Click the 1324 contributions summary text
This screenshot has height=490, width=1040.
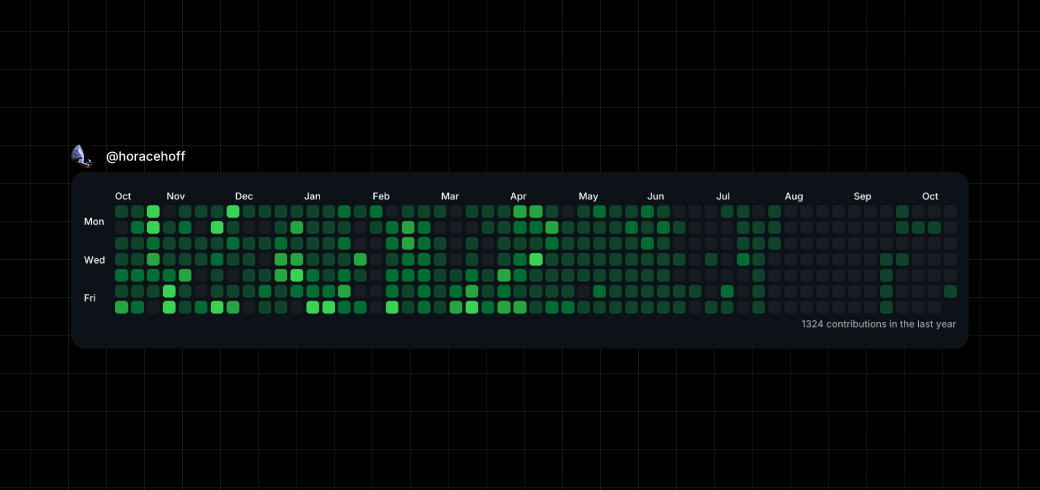point(878,324)
